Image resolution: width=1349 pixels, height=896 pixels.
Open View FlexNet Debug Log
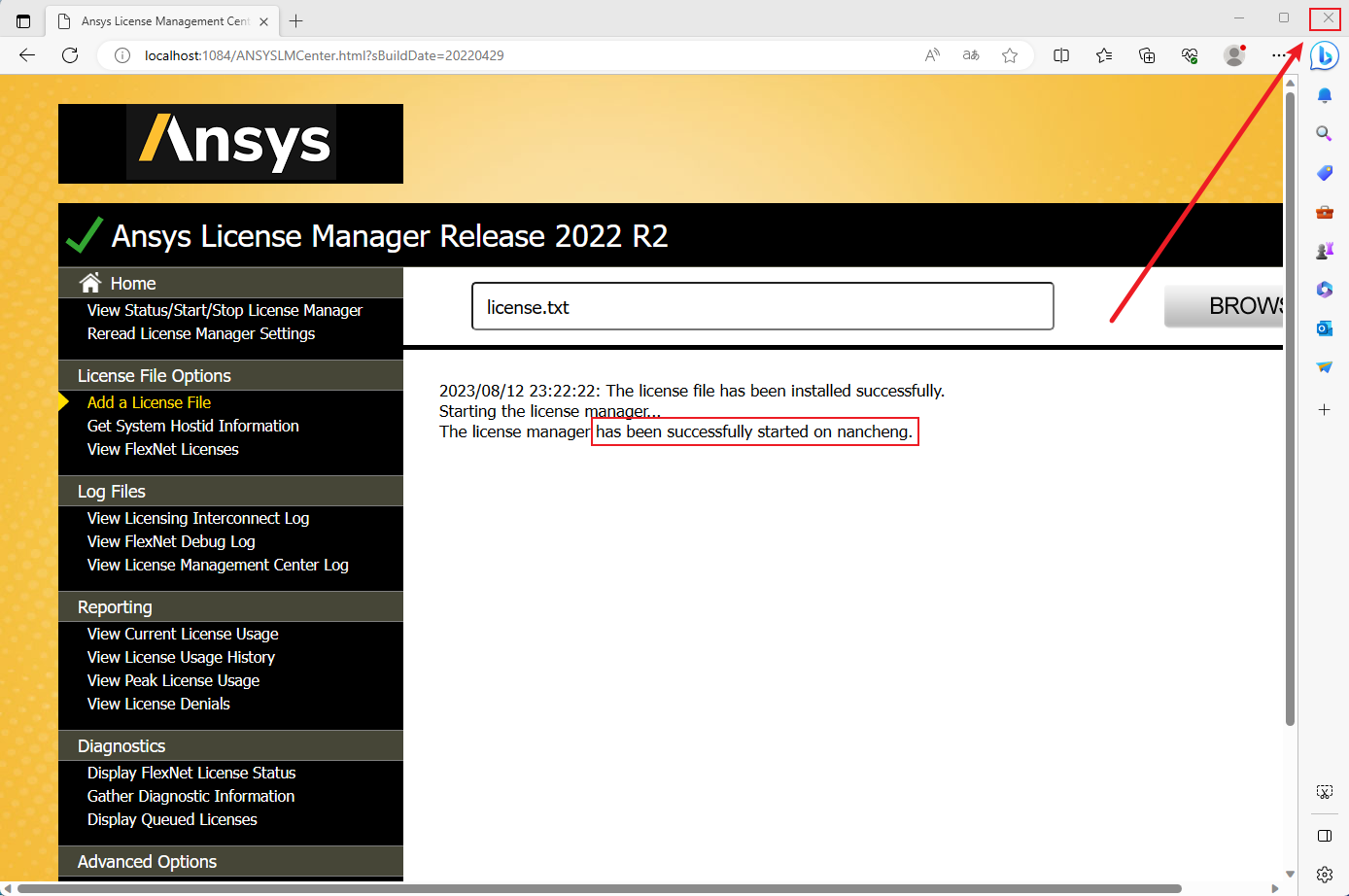171,541
